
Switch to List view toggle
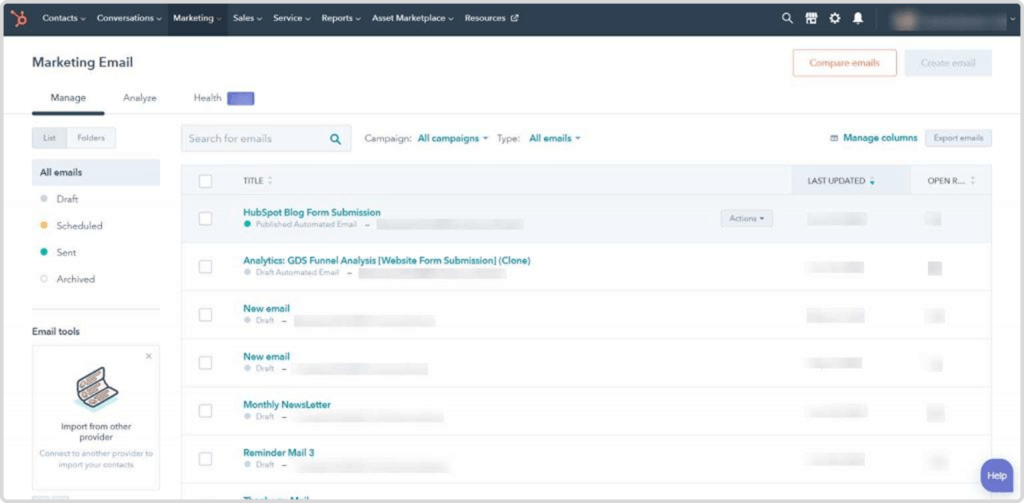50,138
